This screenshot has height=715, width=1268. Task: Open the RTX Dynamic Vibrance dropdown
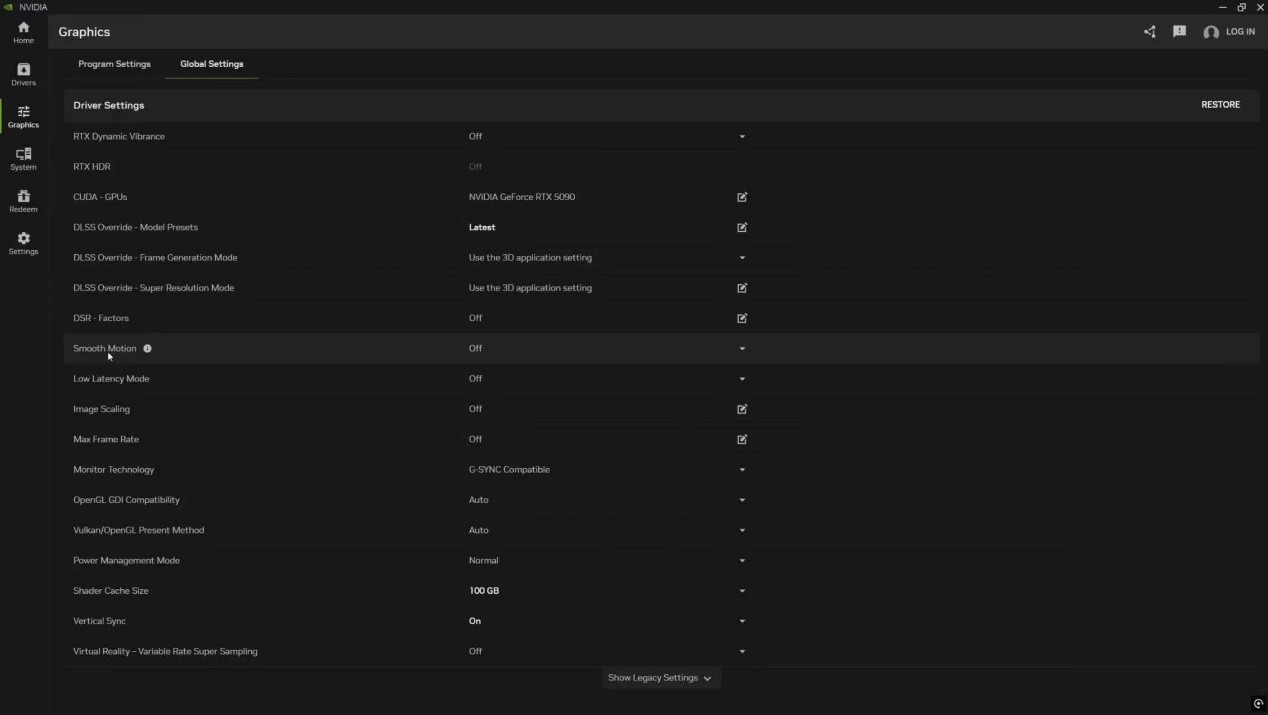(x=742, y=137)
